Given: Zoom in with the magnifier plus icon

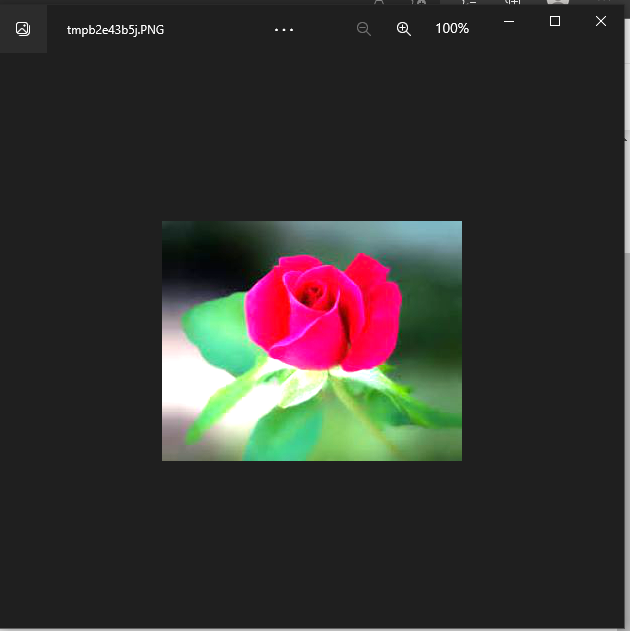Looking at the screenshot, I should [x=404, y=29].
